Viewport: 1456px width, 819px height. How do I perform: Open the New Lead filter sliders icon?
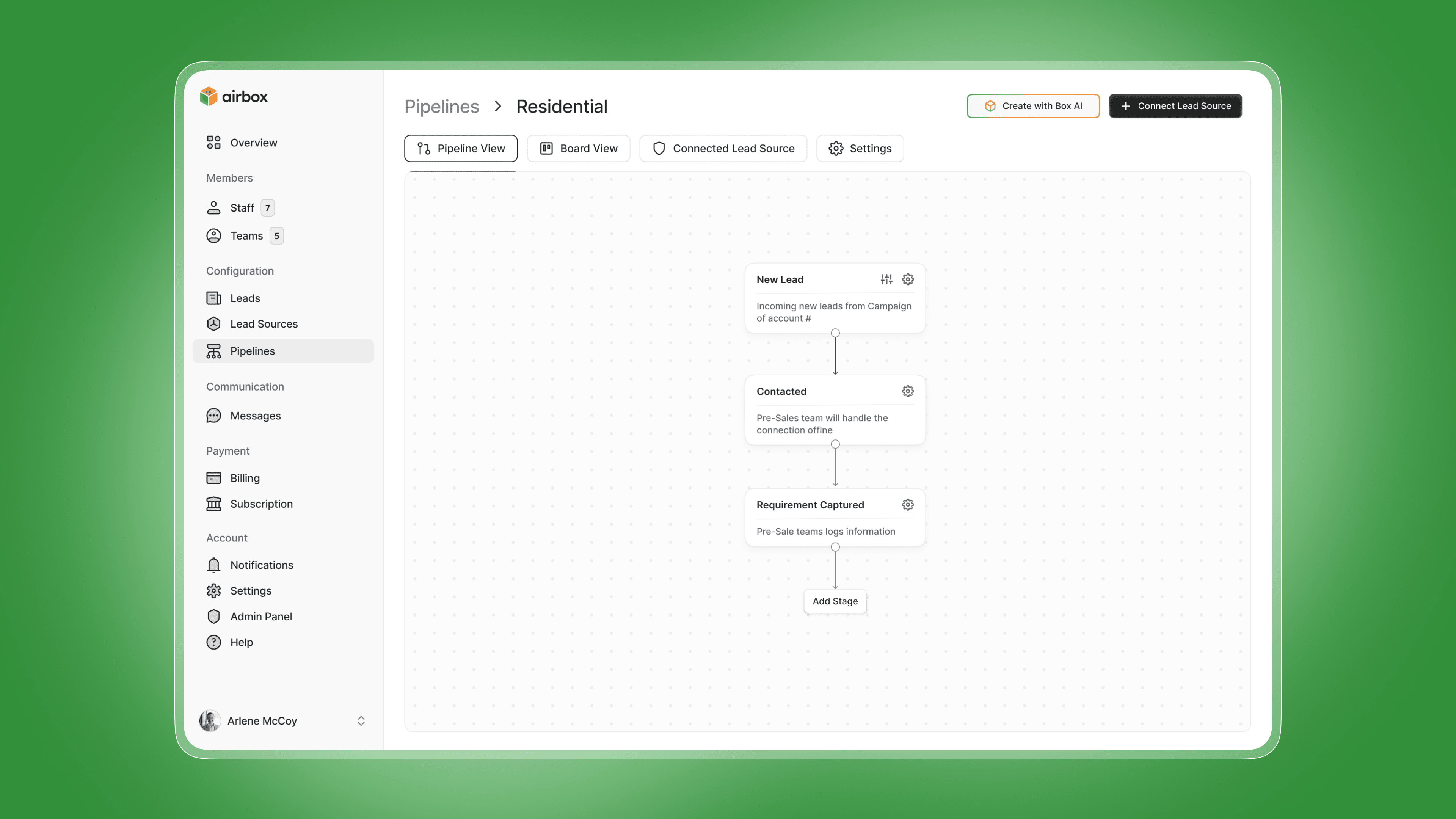pos(886,279)
